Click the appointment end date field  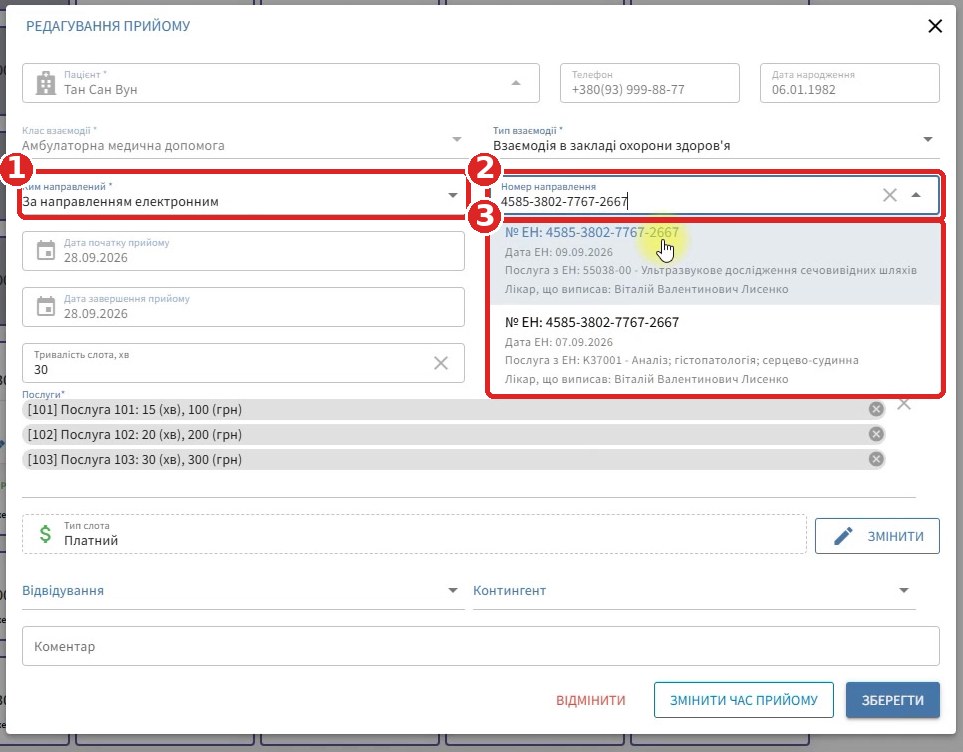coord(243,307)
